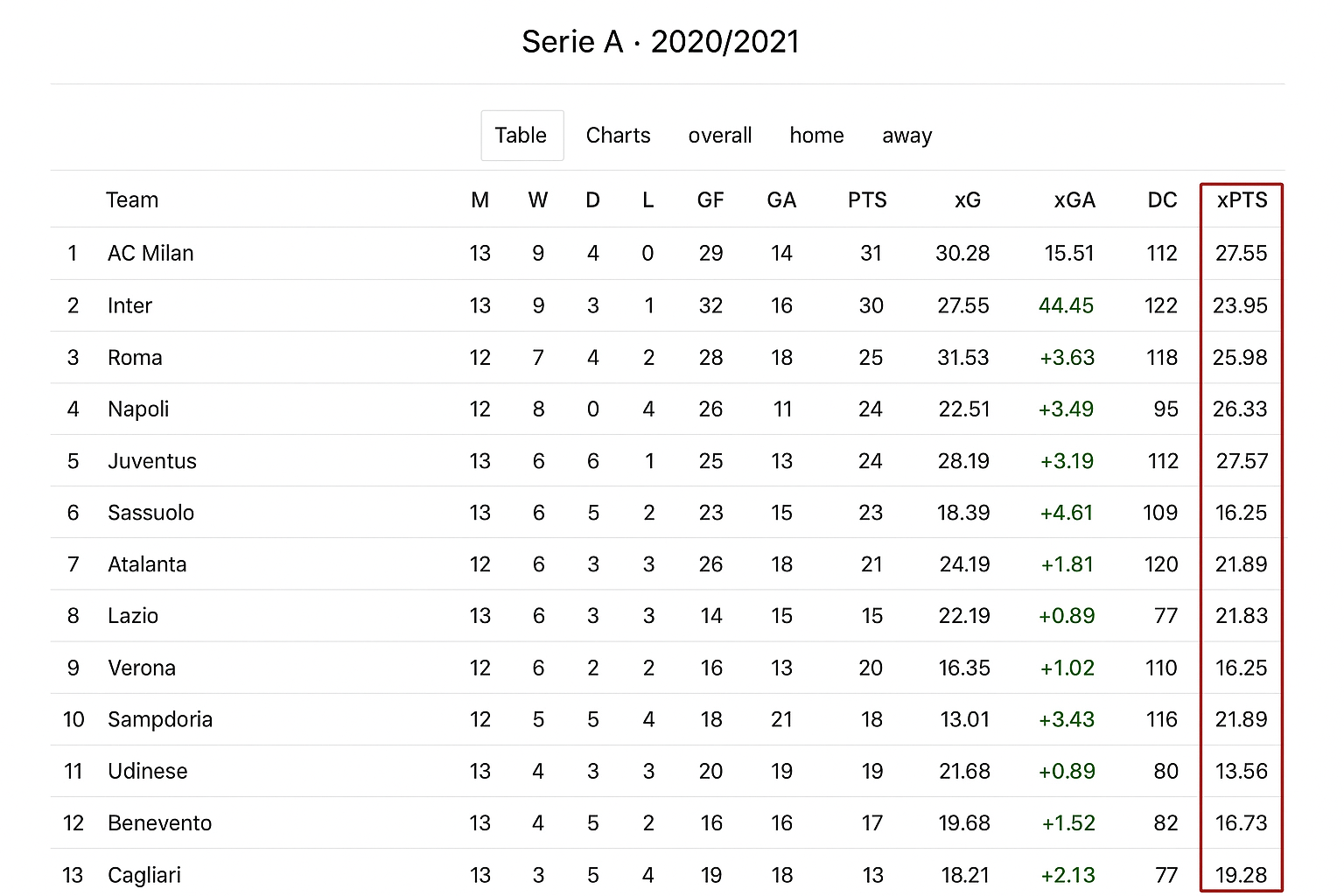Sort by GF column header

click(710, 200)
